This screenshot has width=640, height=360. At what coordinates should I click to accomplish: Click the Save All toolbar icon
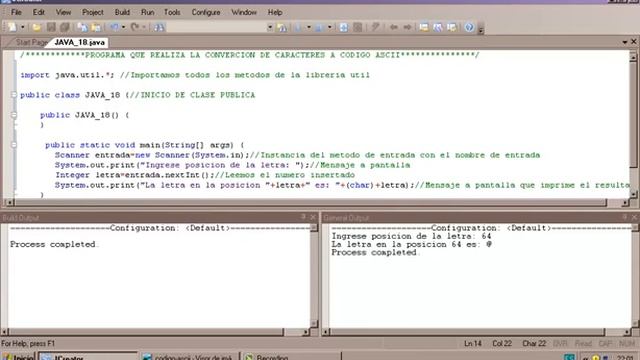tap(65, 27)
